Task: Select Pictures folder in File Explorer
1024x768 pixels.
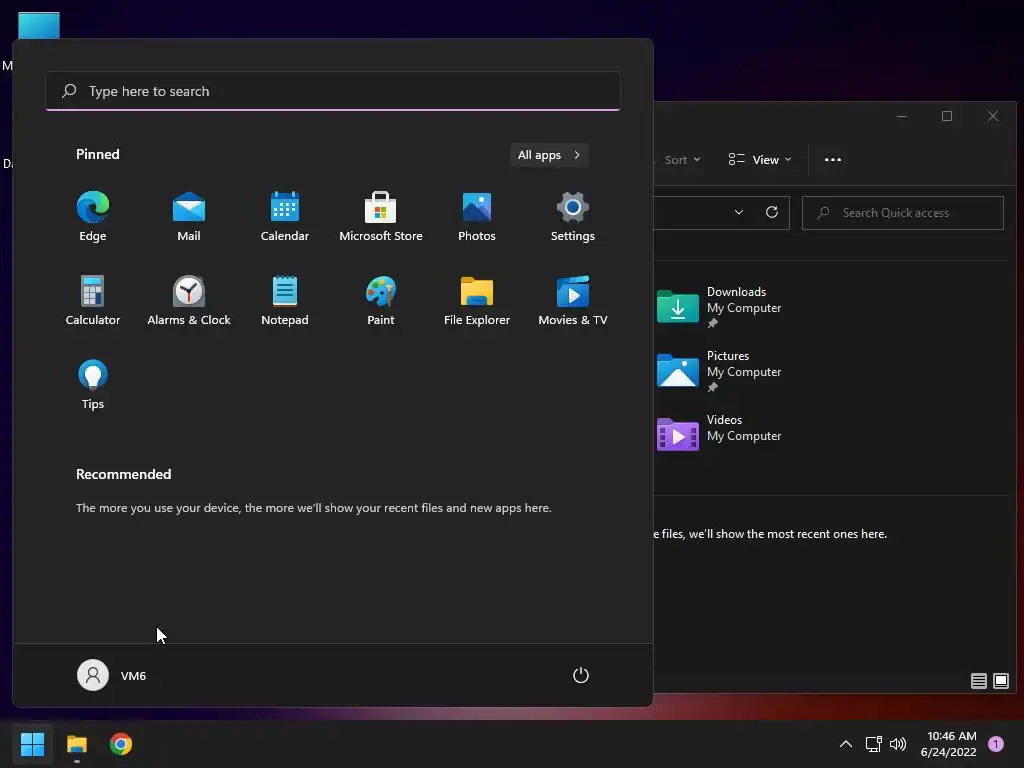Action: pos(720,371)
